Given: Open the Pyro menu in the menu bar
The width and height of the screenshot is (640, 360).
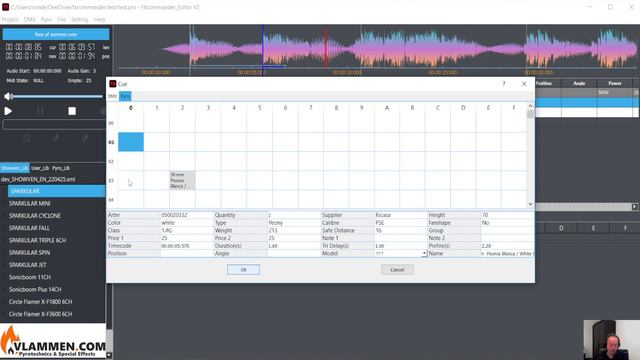Looking at the screenshot, I should tap(46, 19).
